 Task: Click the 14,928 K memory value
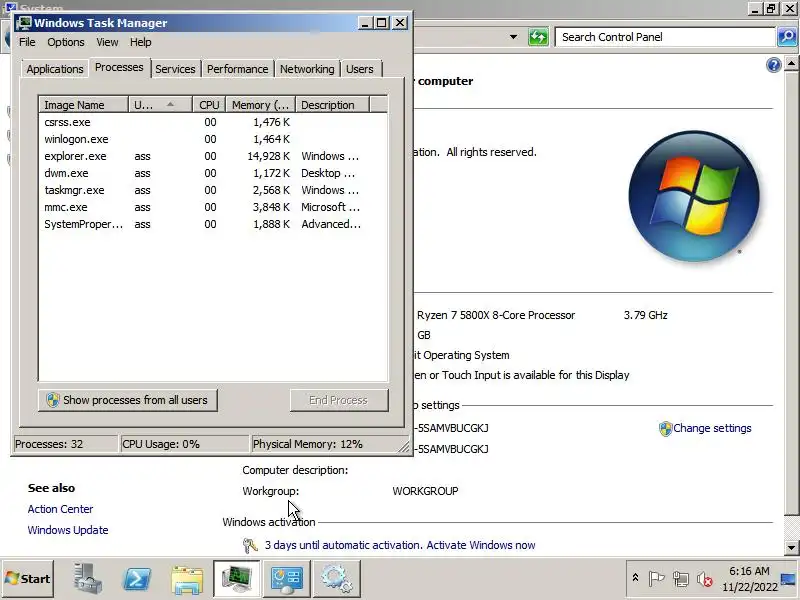[x=268, y=156]
